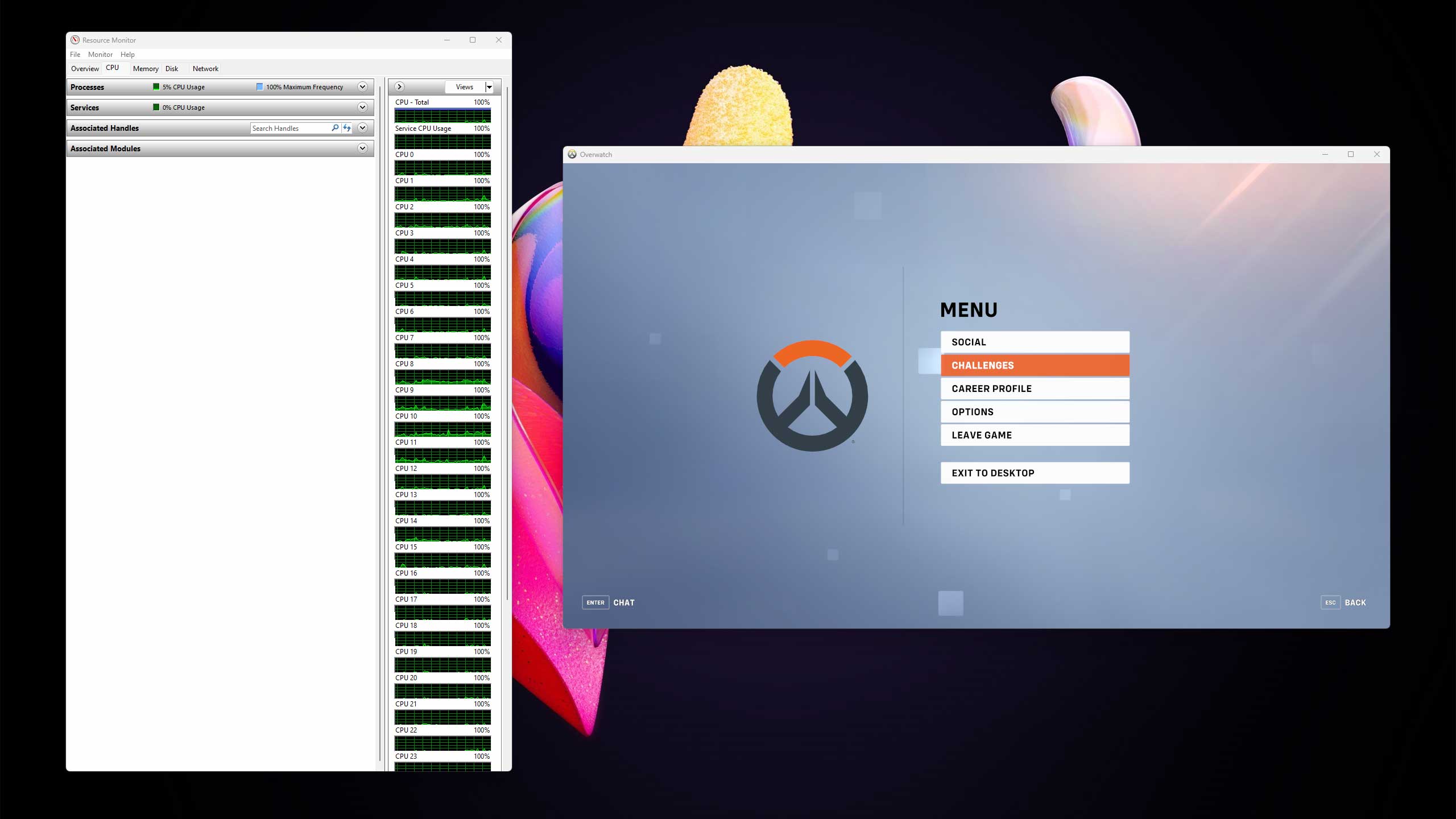Image resolution: width=1456 pixels, height=819 pixels.
Task: Maximize the Resource Monitor window
Action: coord(473,40)
